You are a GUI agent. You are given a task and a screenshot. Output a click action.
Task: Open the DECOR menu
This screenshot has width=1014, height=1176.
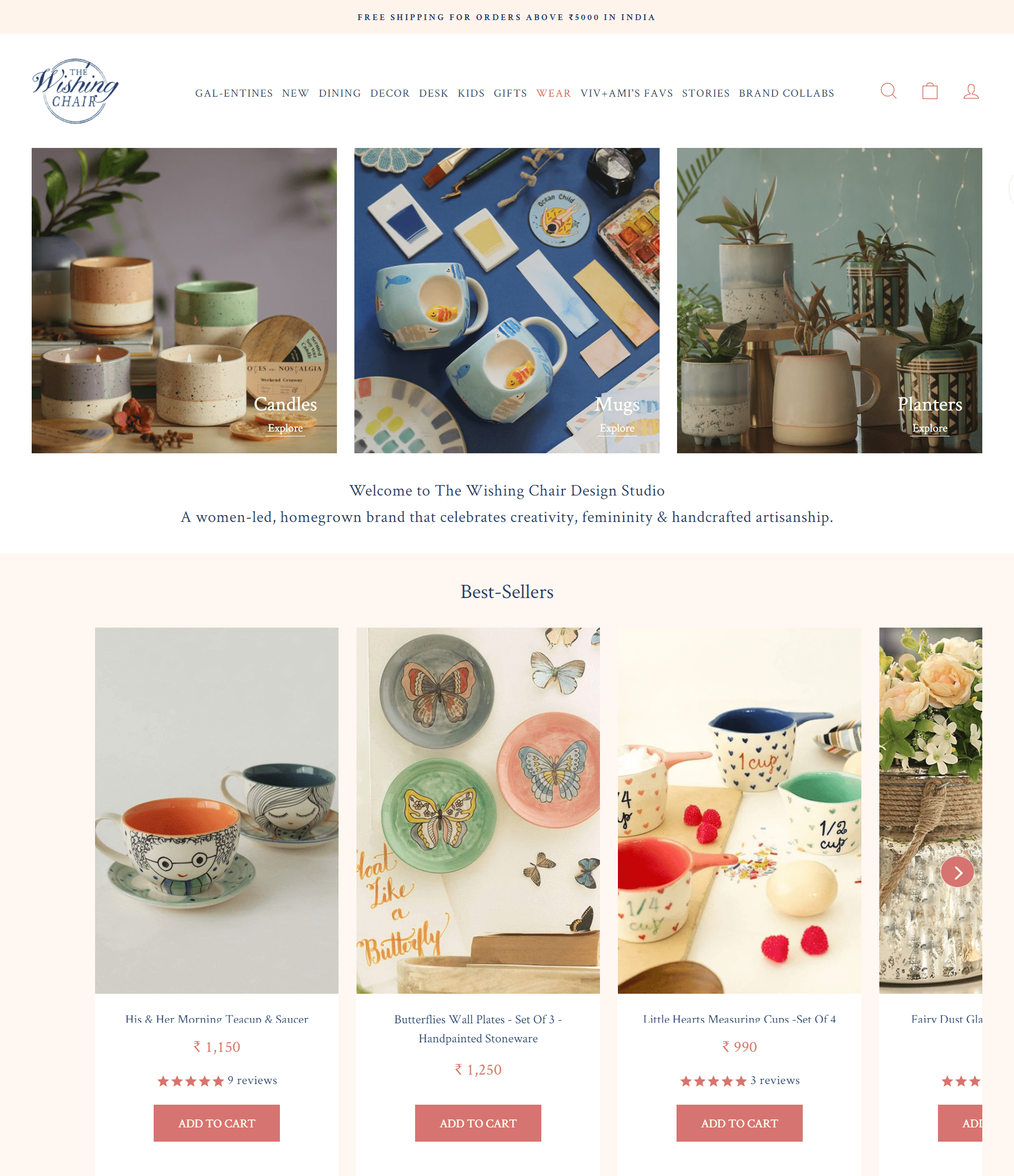pyautogui.click(x=390, y=93)
